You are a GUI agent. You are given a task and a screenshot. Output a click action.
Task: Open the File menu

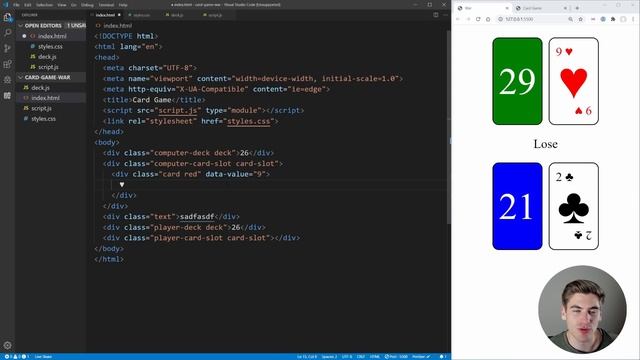click(x=16, y=5)
